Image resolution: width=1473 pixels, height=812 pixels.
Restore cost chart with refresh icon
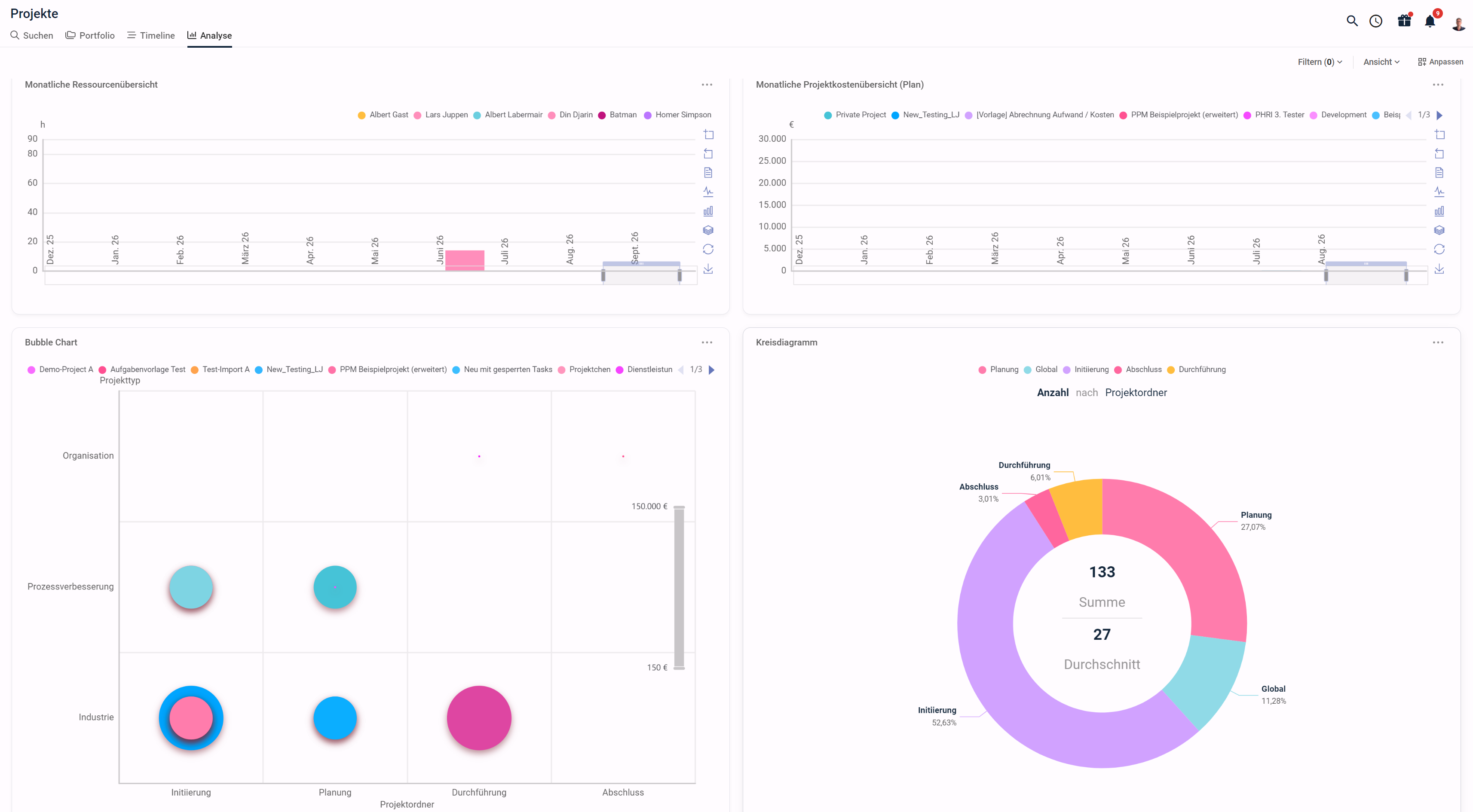coord(1439,249)
